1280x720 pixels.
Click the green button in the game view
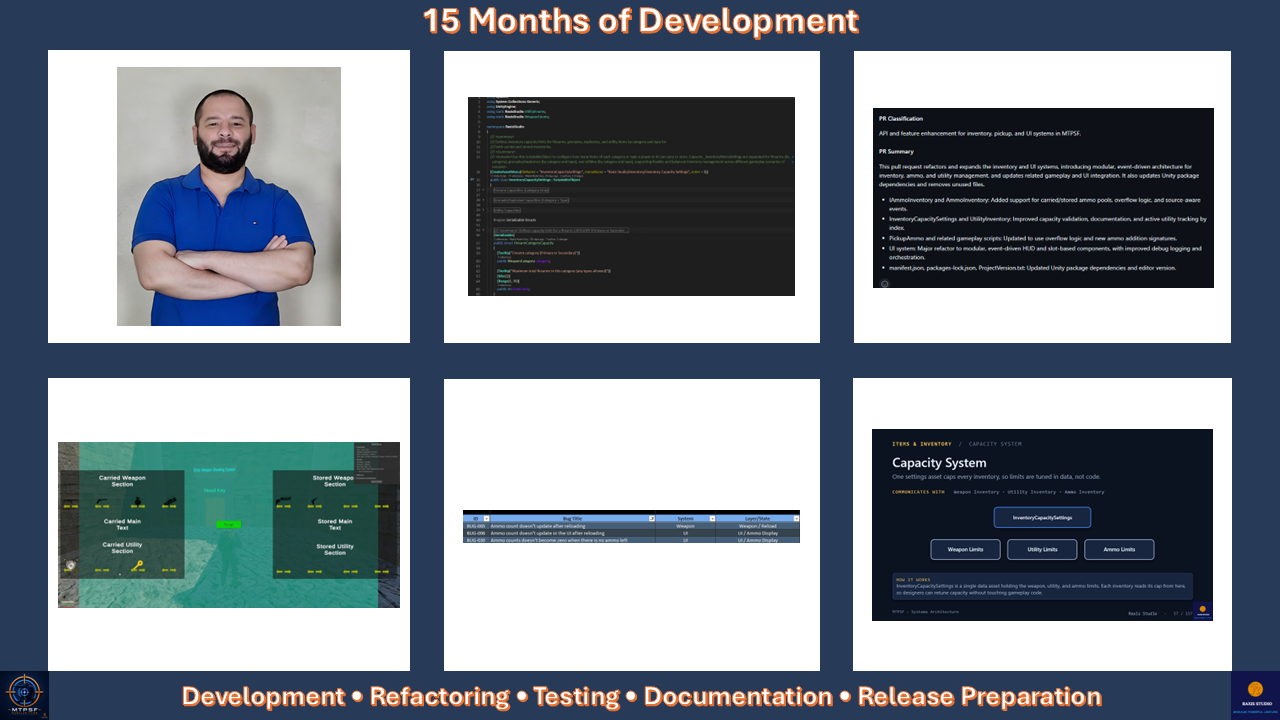pos(228,524)
